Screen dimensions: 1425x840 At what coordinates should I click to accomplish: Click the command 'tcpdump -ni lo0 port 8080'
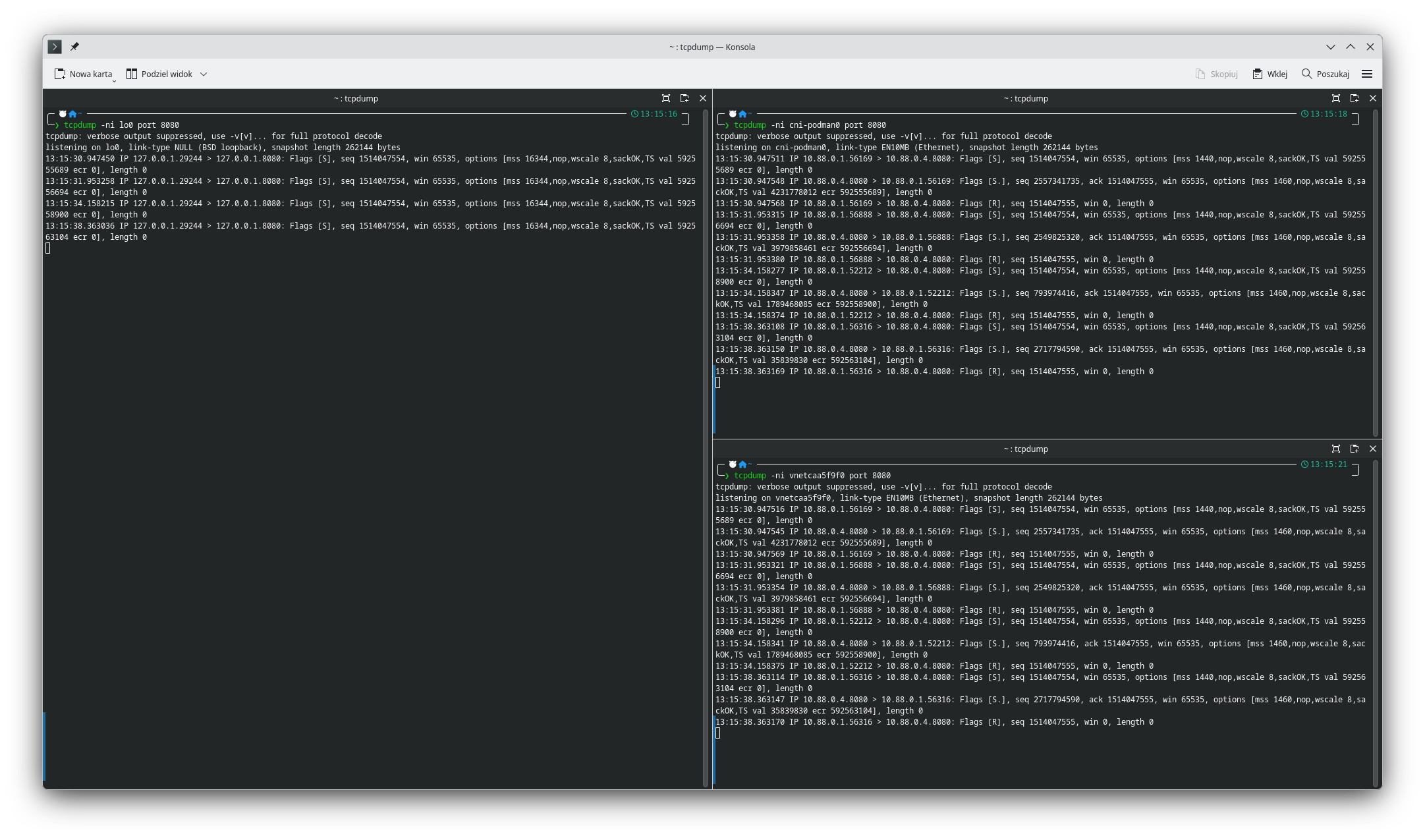tap(121, 125)
